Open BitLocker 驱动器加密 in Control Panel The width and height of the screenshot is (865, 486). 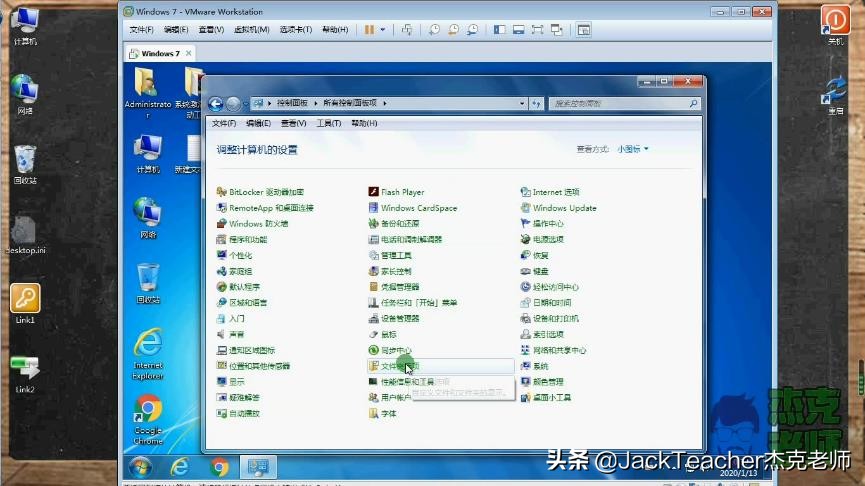(260, 192)
